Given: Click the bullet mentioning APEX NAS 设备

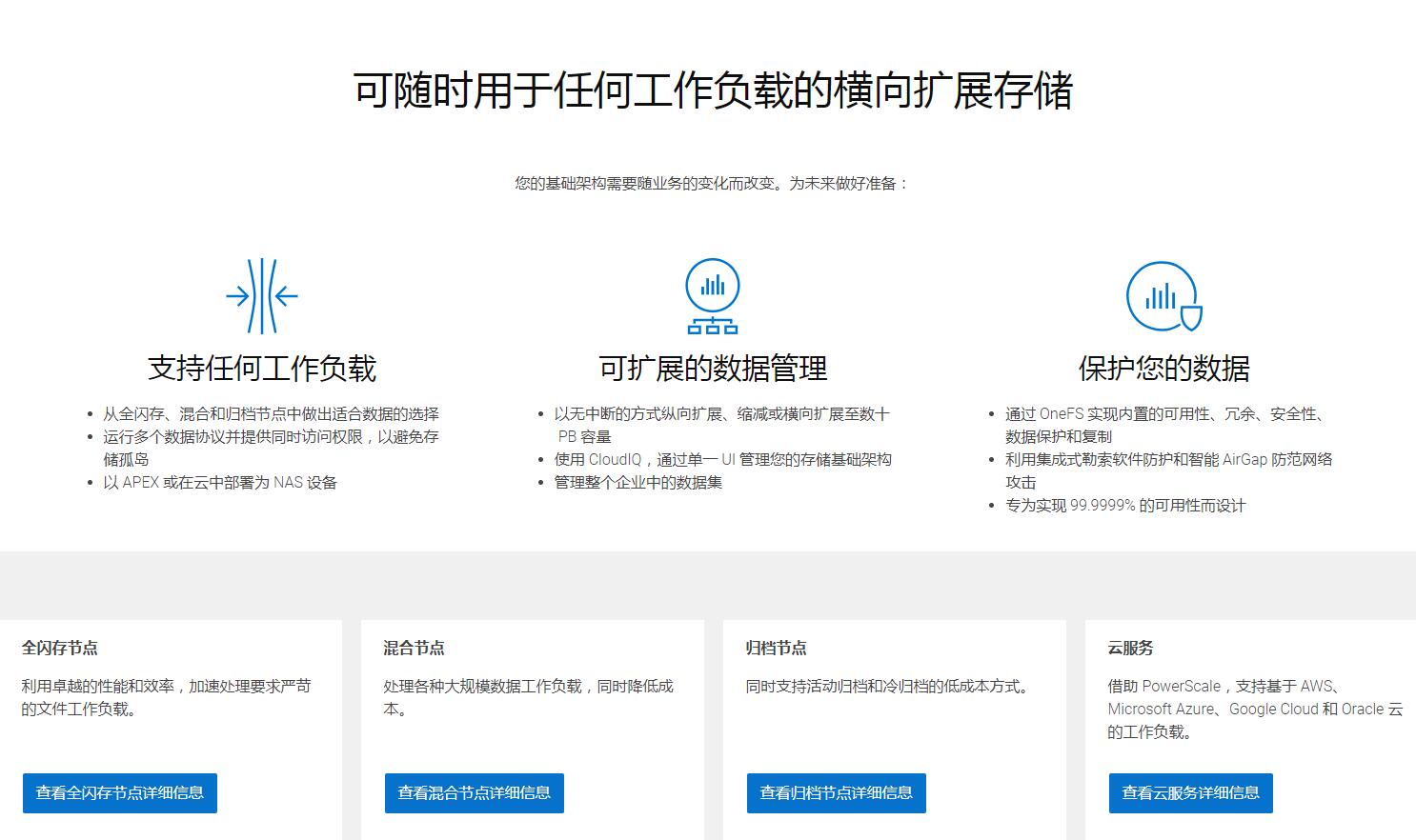Looking at the screenshot, I should point(220,483).
